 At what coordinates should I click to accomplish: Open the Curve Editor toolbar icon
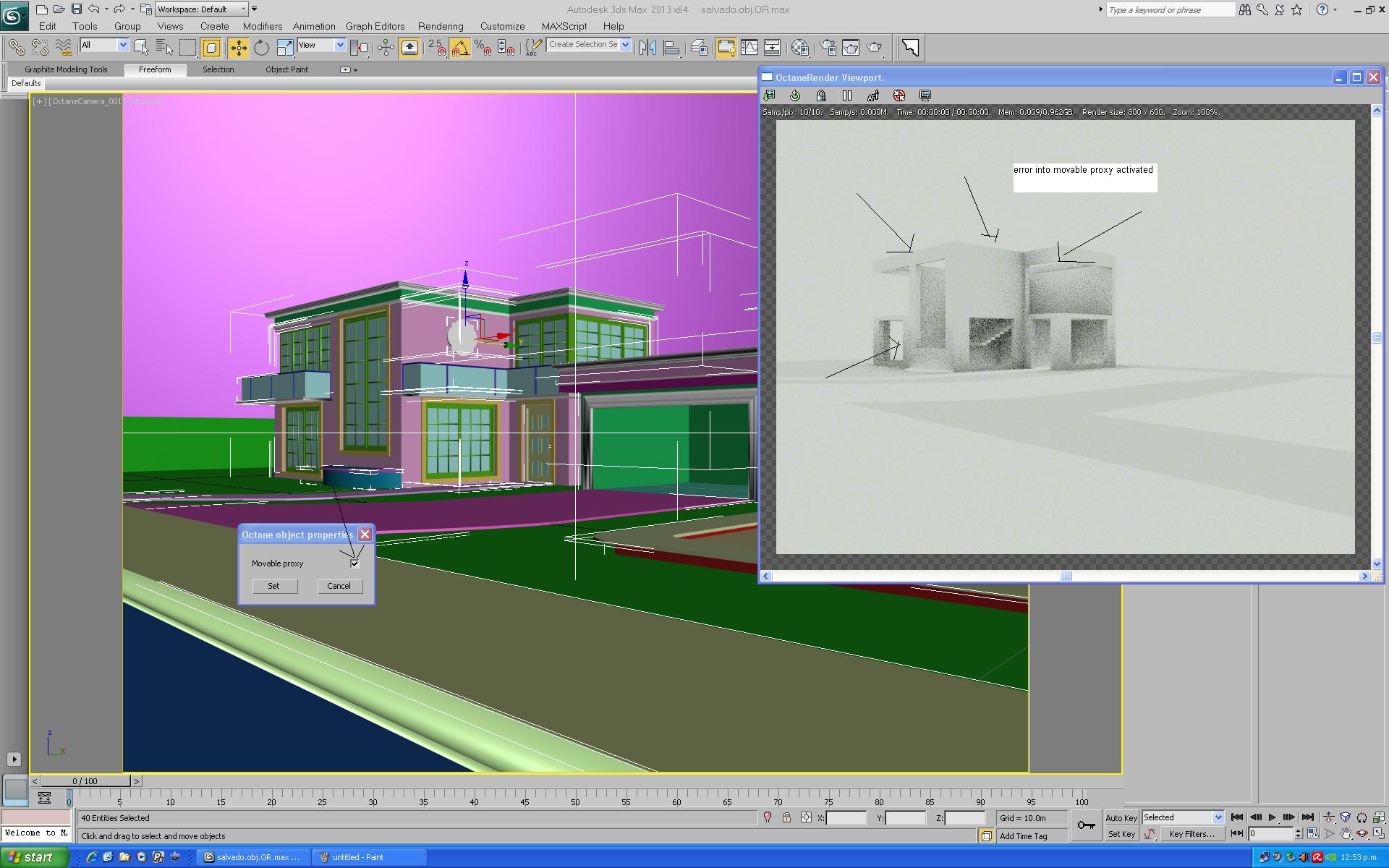pyautogui.click(x=749, y=48)
